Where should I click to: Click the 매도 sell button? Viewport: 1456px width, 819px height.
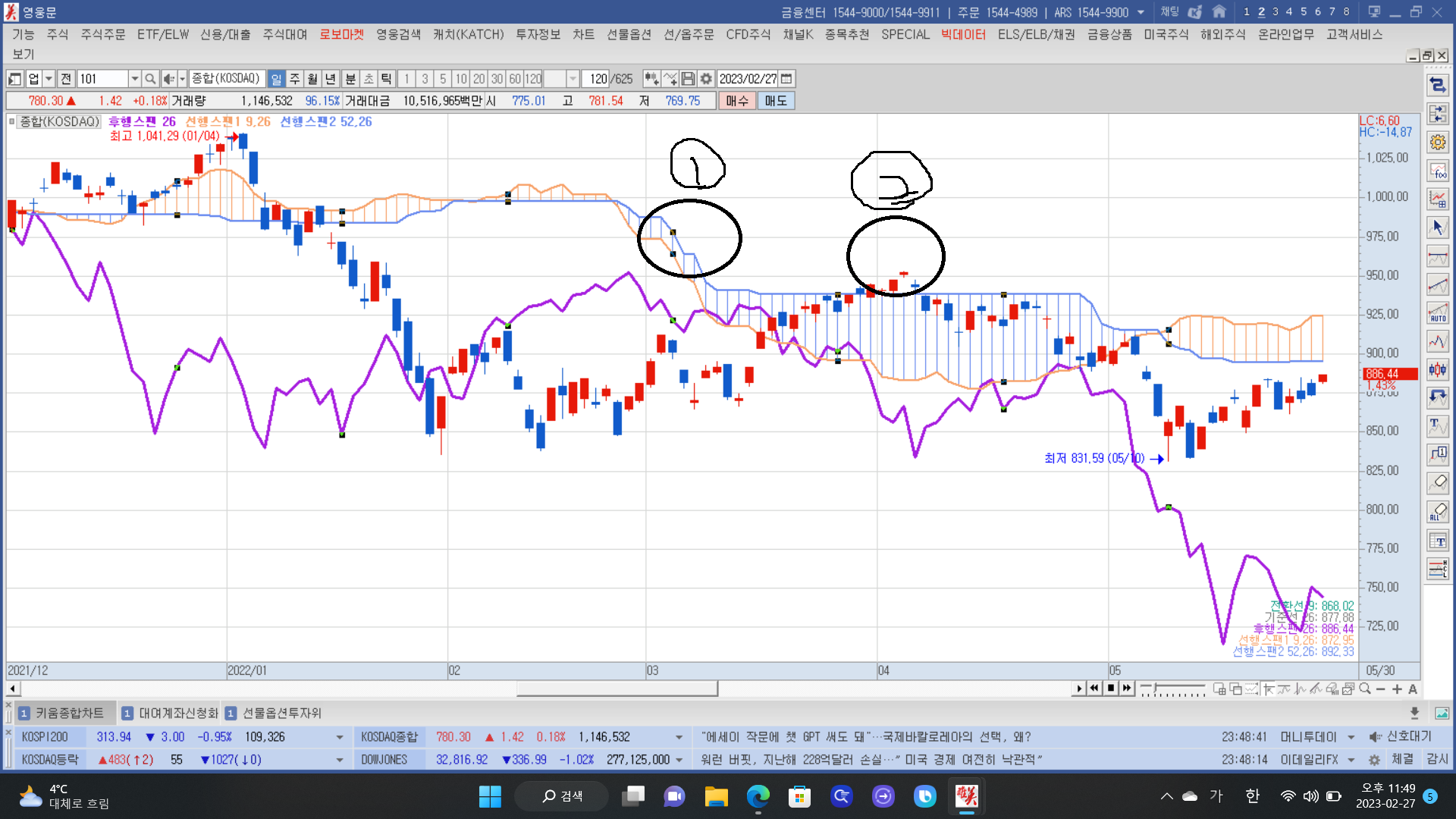click(775, 101)
